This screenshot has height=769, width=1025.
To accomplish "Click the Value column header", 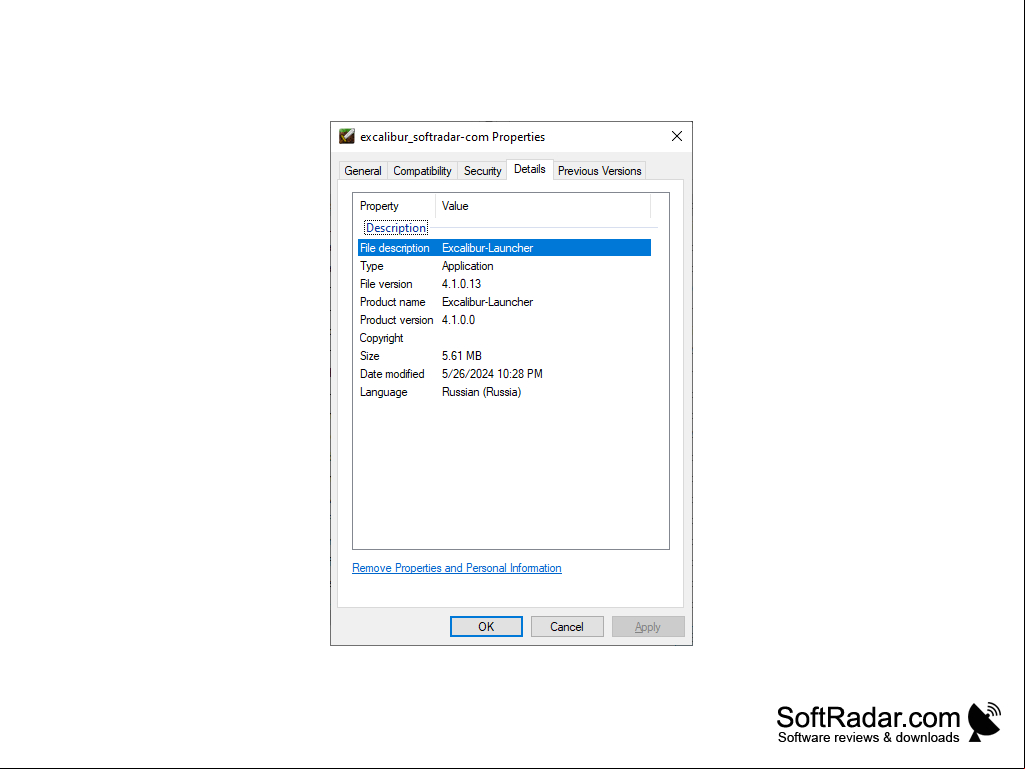I will [x=543, y=206].
